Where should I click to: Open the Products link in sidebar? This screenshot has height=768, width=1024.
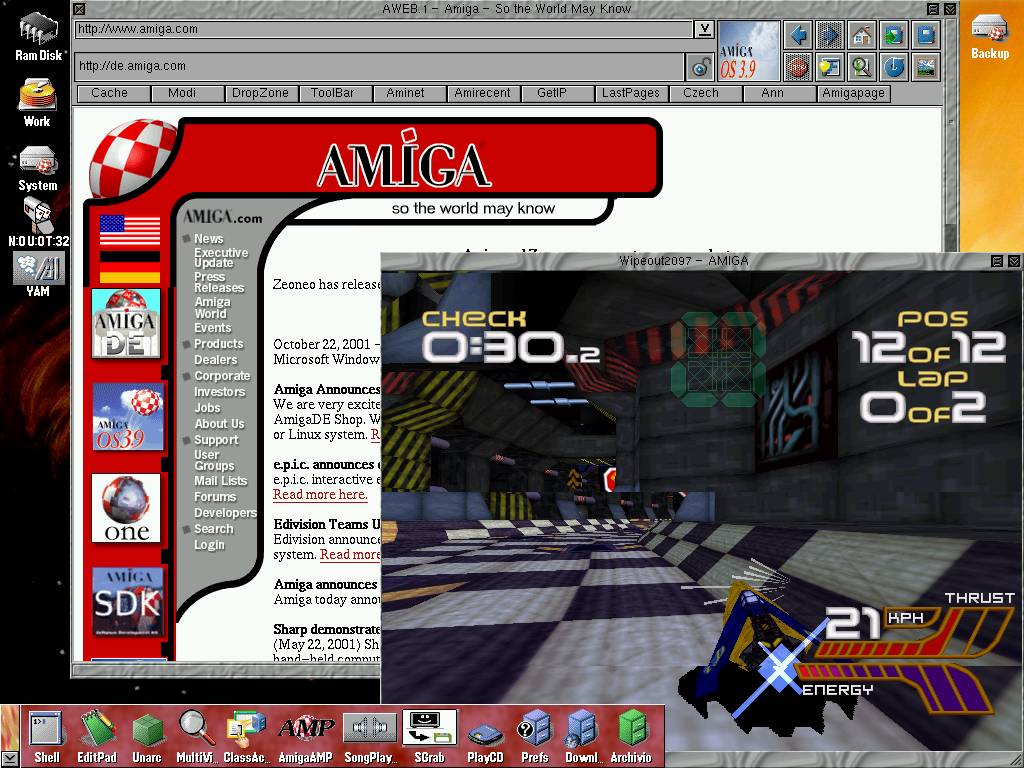[218, 344]
